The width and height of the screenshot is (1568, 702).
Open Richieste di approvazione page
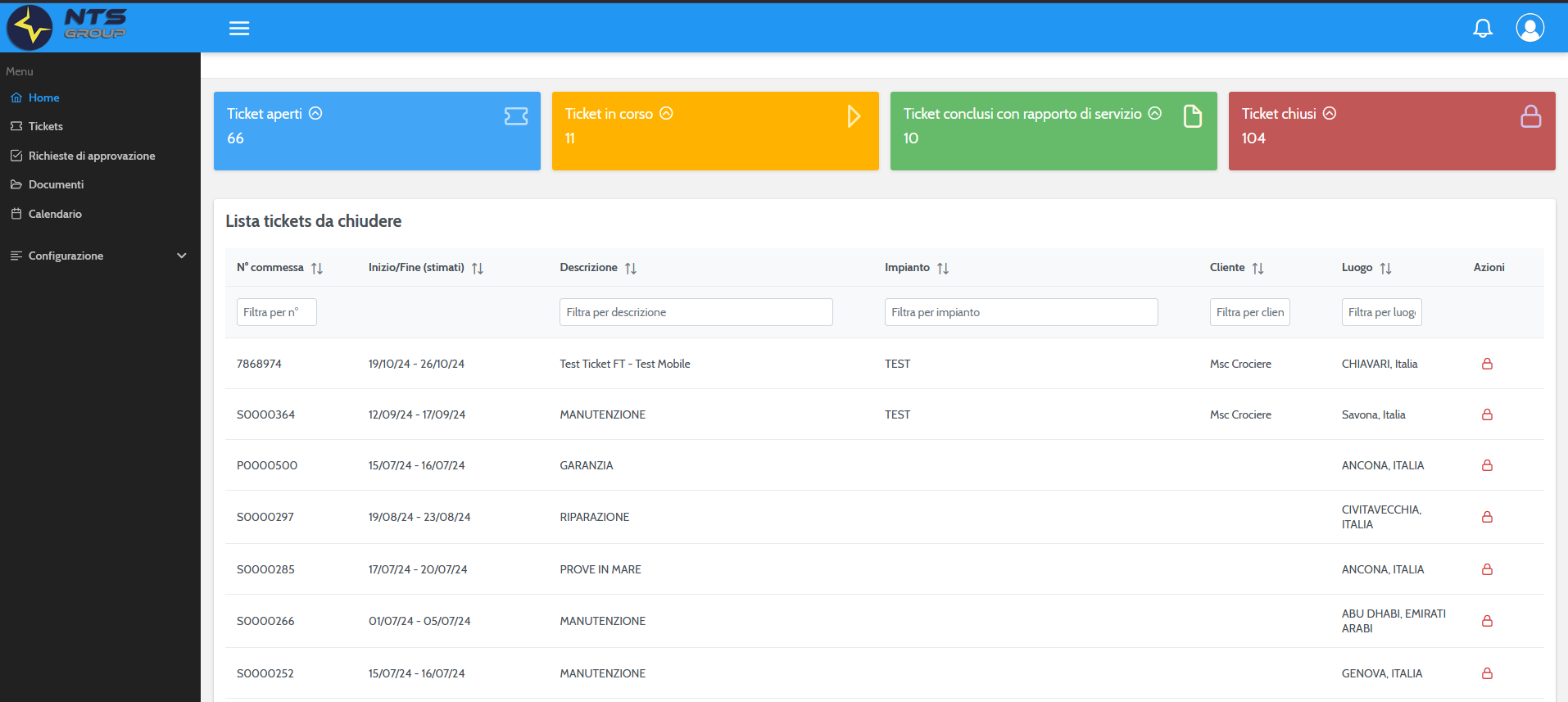(x=91, y=156)
